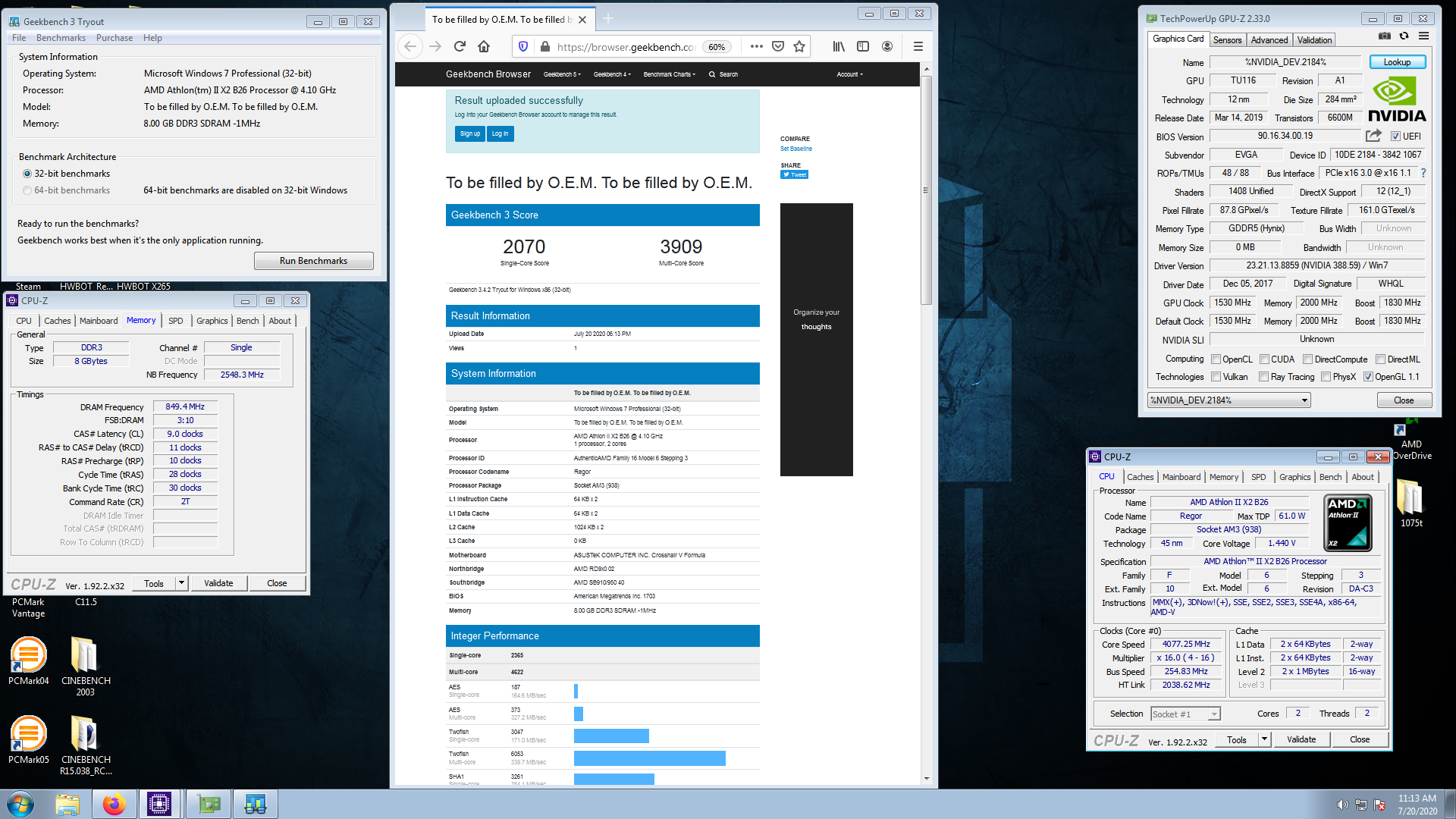Toggle Vulkan checkbox
This screenshot has height=819, width=1456.
click(1216, 377)
